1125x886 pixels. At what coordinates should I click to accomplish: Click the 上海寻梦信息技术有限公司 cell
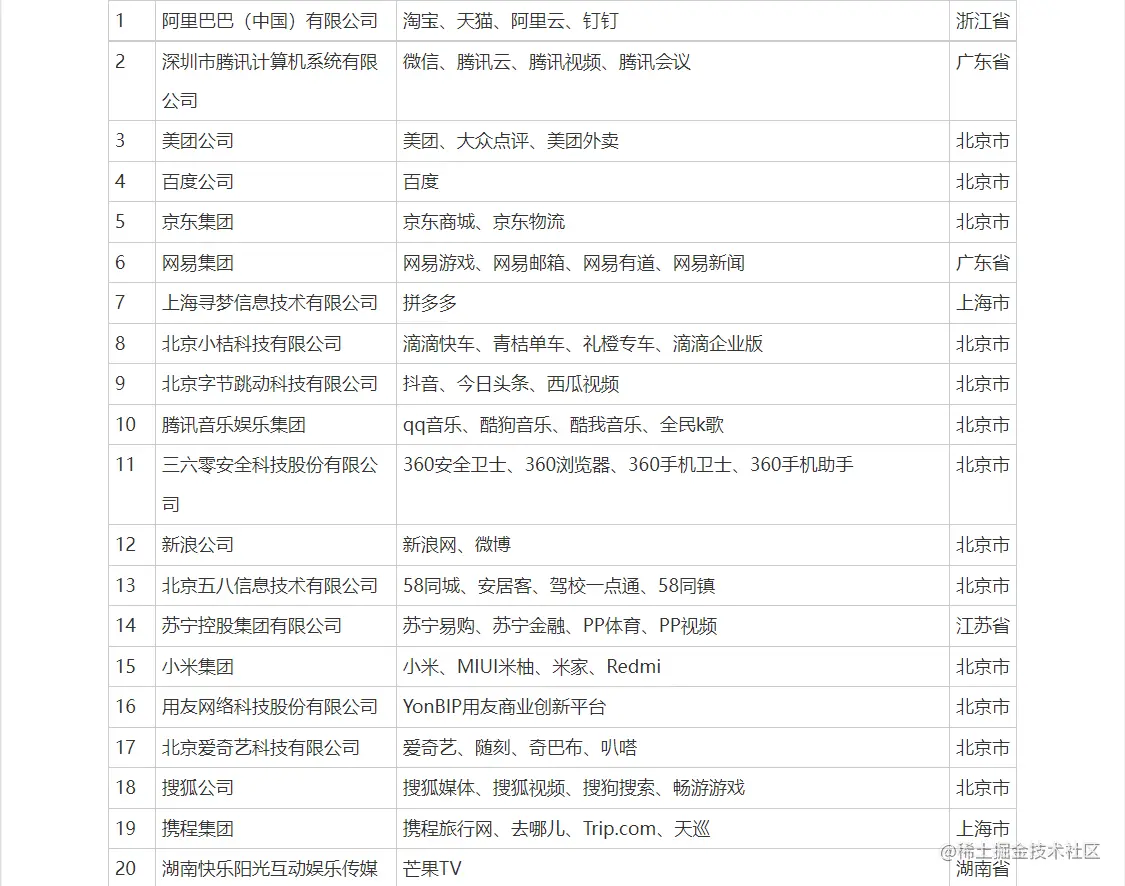tap(276, 303)
